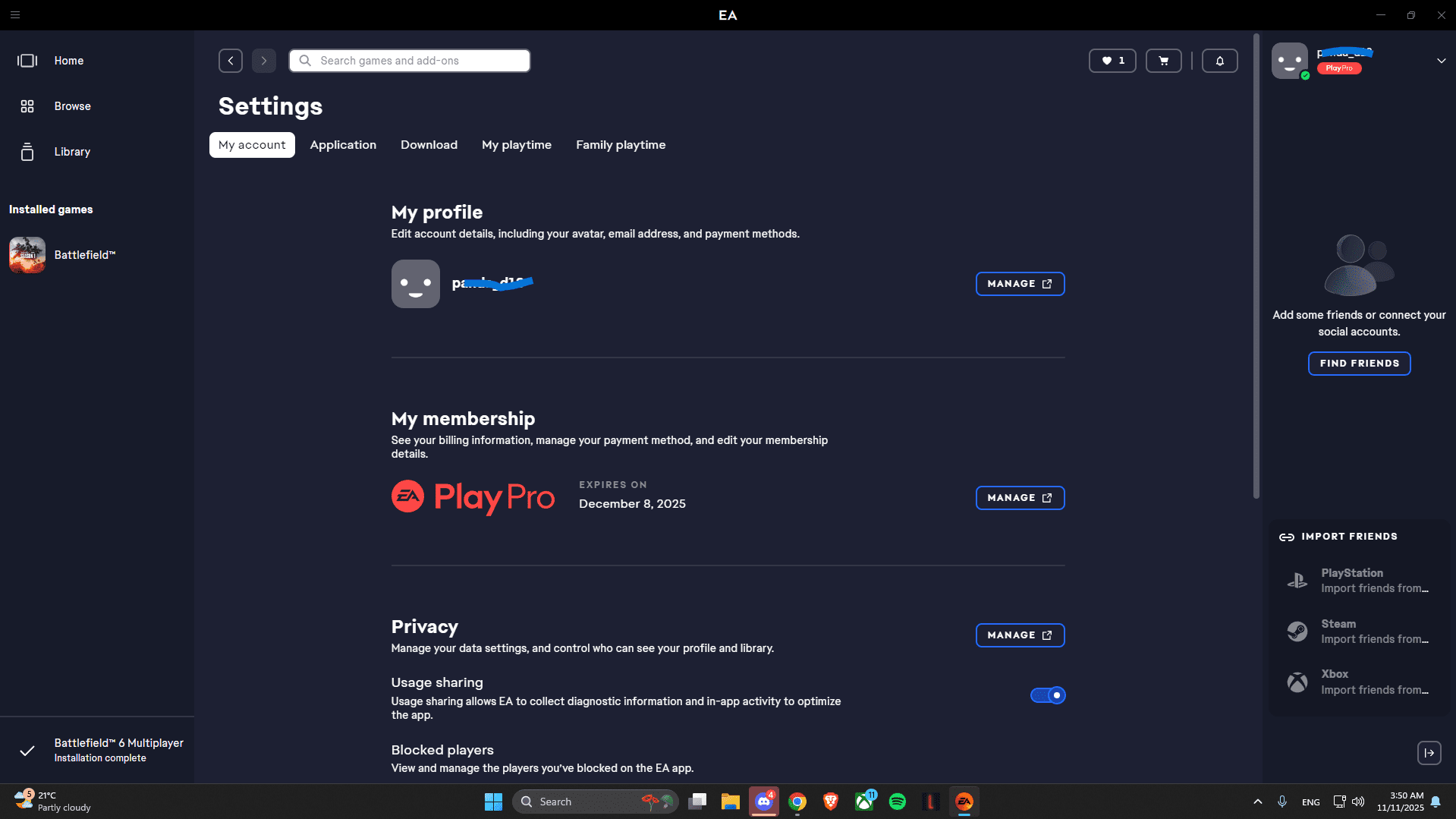Show hidden system tray icons

pos(1257,802)
